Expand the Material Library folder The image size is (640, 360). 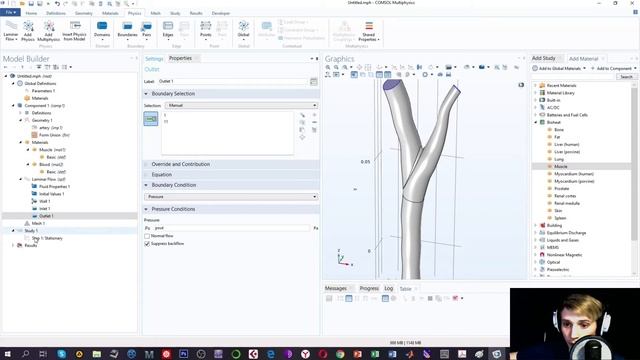(x=536, y=93)
